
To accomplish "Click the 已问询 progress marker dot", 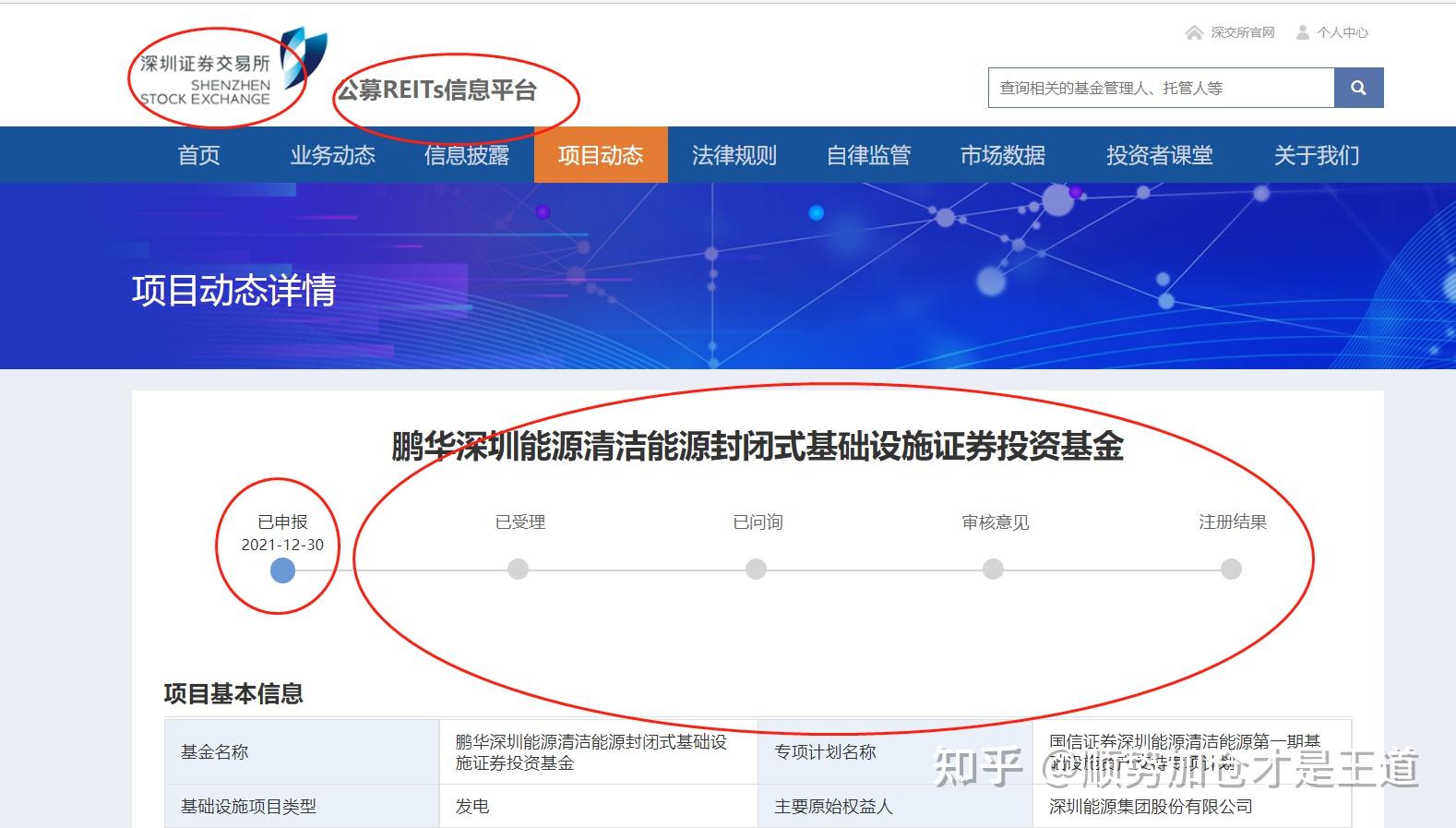I will click(756, 570).
